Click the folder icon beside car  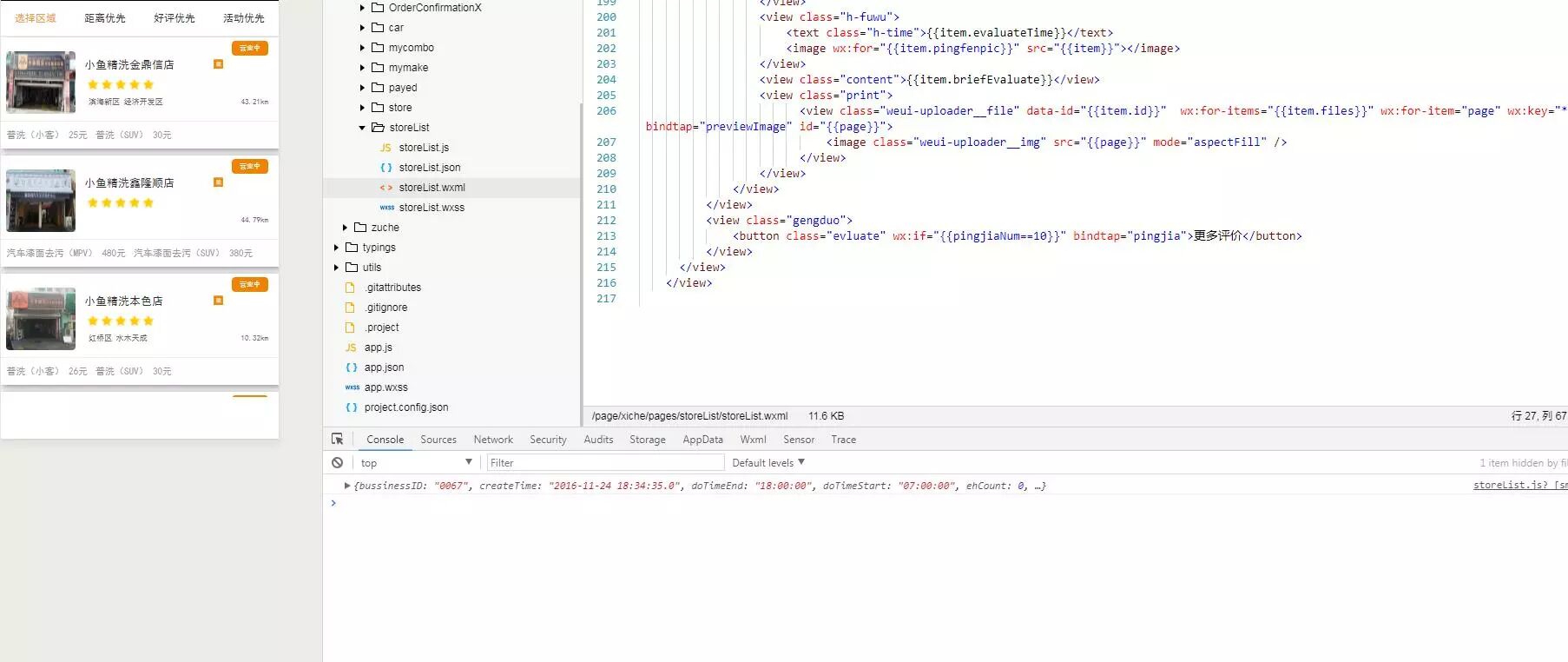click(378, 28)
